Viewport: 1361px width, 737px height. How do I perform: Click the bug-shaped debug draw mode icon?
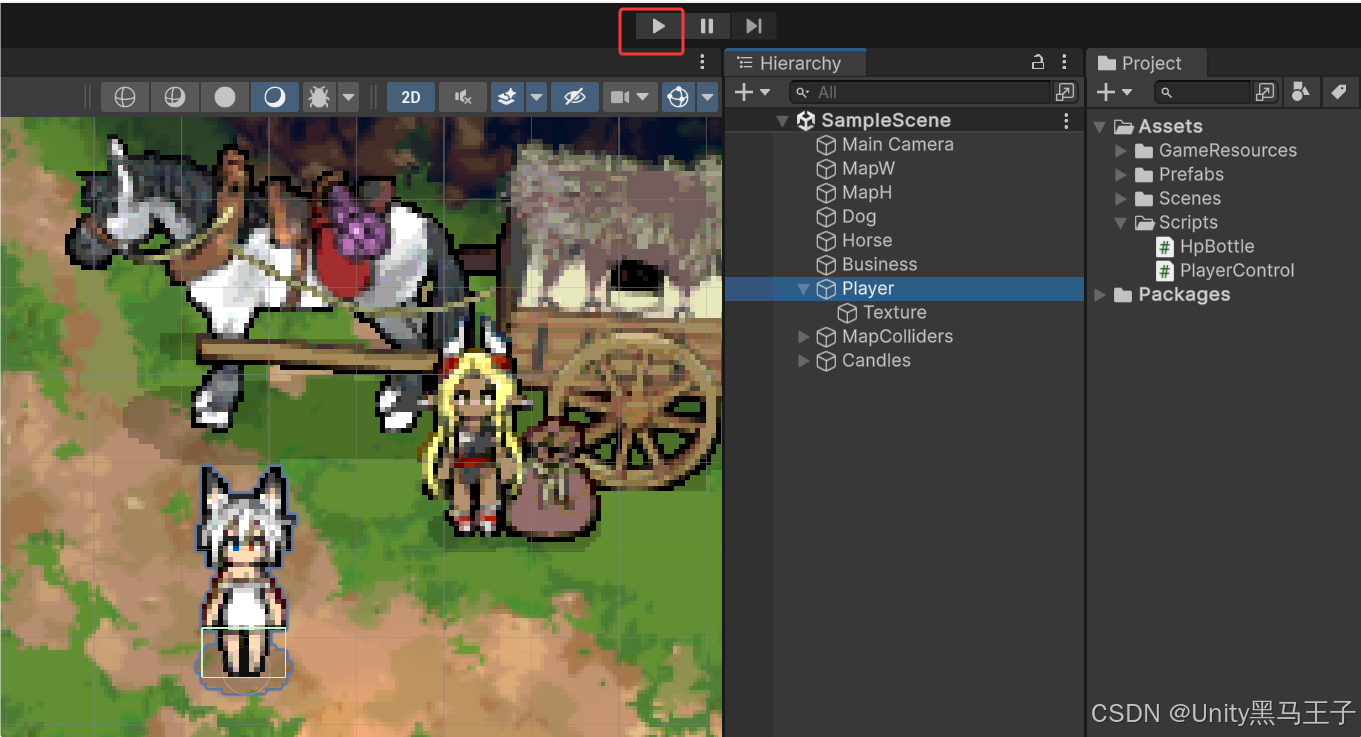click(x=319, y=97)
